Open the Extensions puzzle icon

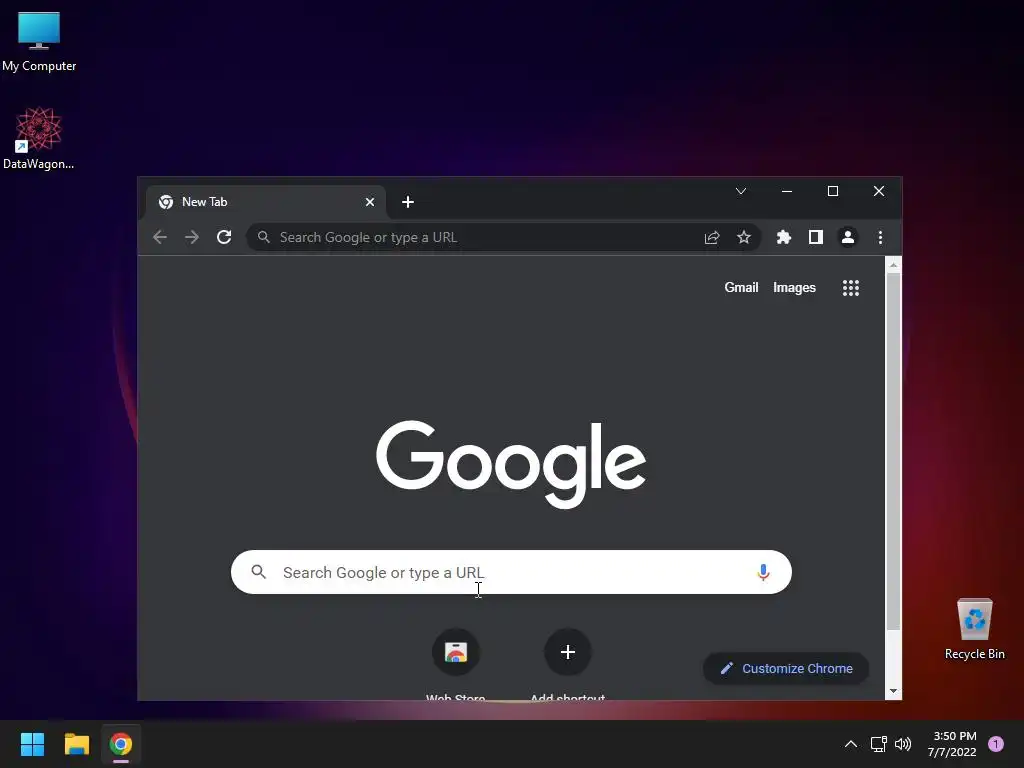(x=784, y=237)
